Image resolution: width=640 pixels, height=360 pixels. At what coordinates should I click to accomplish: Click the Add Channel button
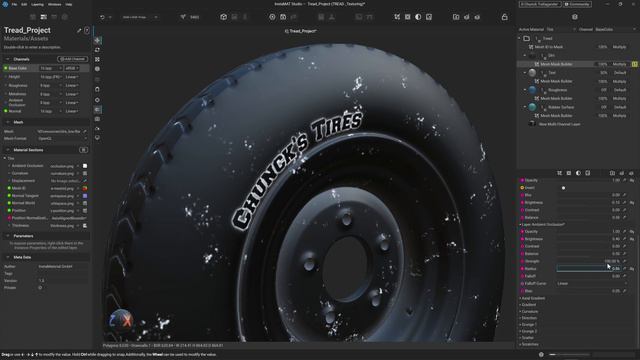[72, 59]
